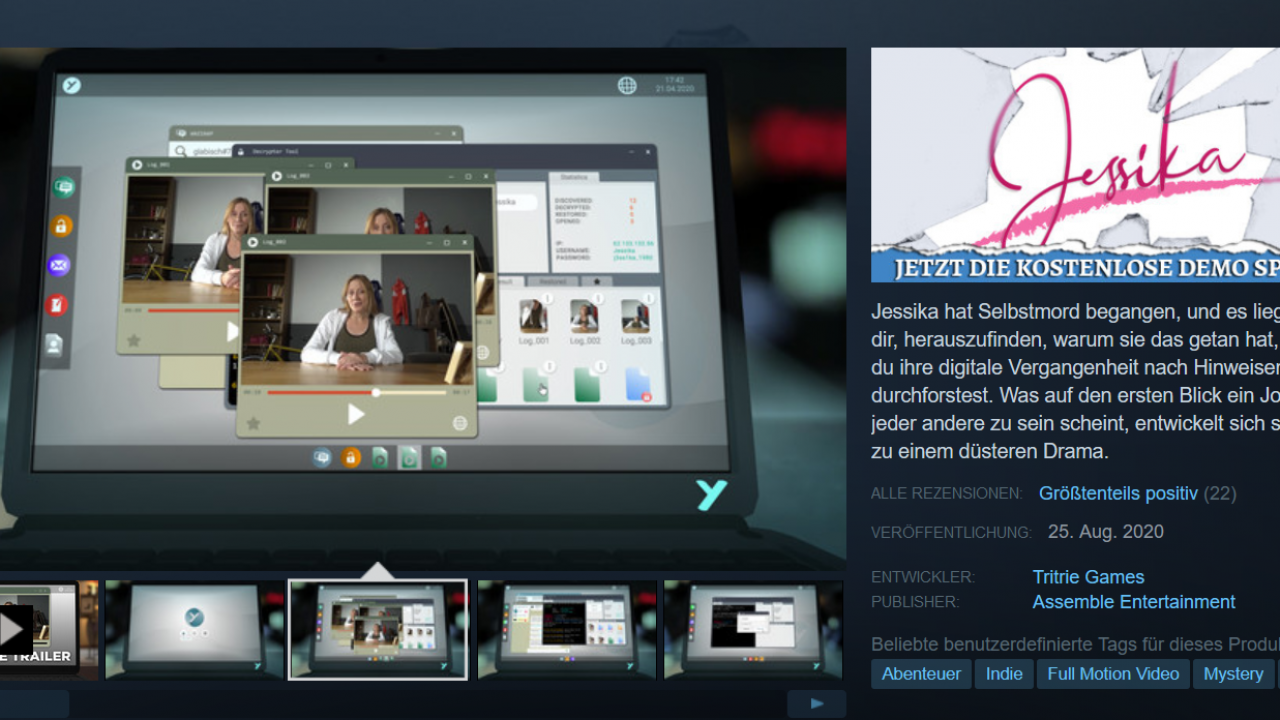This screenshot has width=1280, height=720.
Task: Click the Abenteuer tag
Action: (921, 674)
